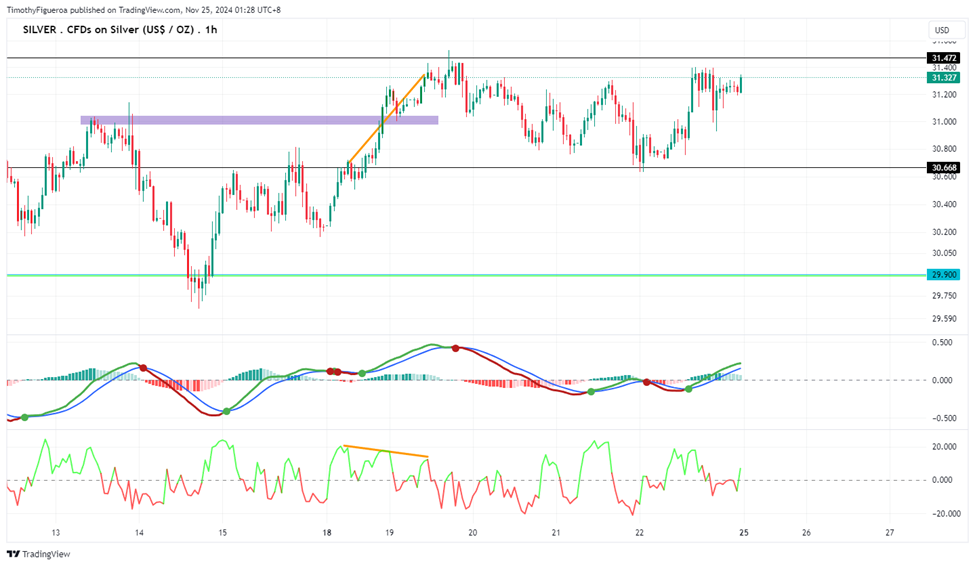Click date label 18 on time axis
The image size is (975, 566).
pyautogui.click(x=327, y=532)
